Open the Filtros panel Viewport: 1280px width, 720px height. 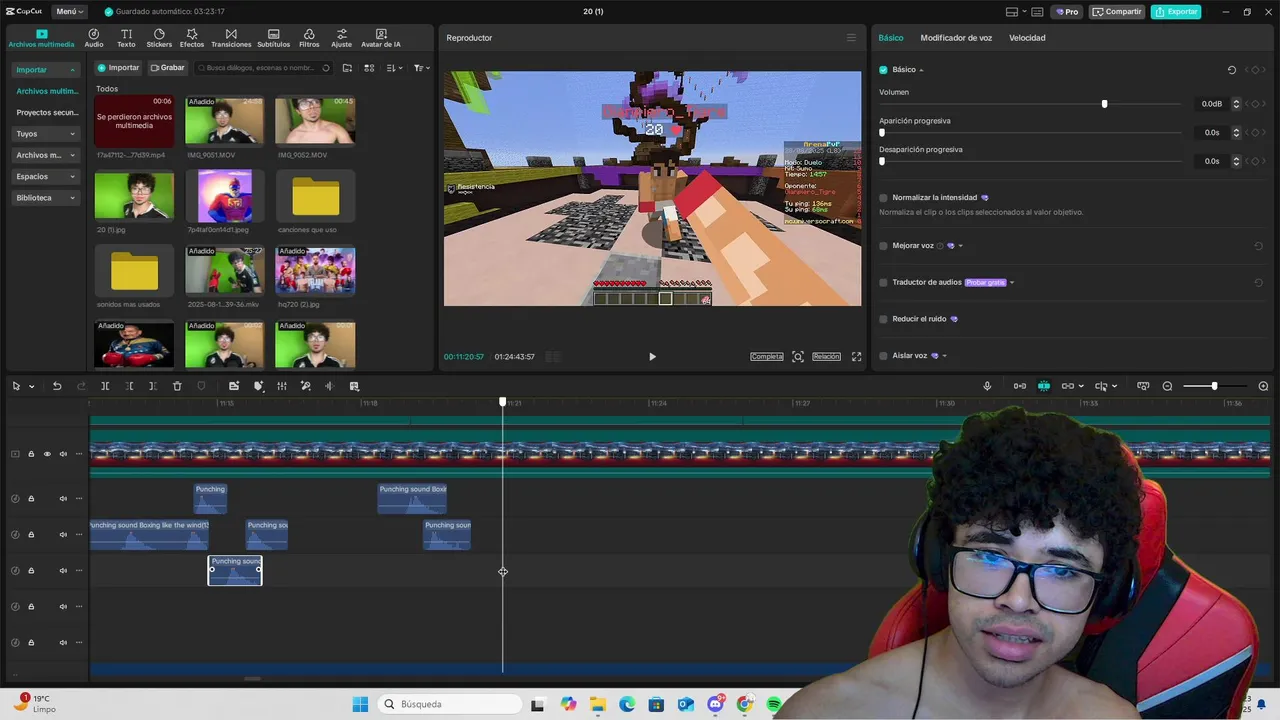click(309, 38)
